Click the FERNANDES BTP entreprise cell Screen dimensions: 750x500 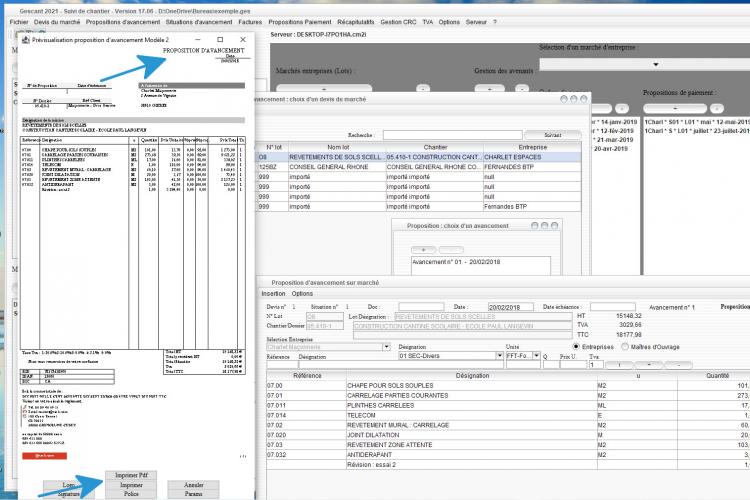[532, 167]
